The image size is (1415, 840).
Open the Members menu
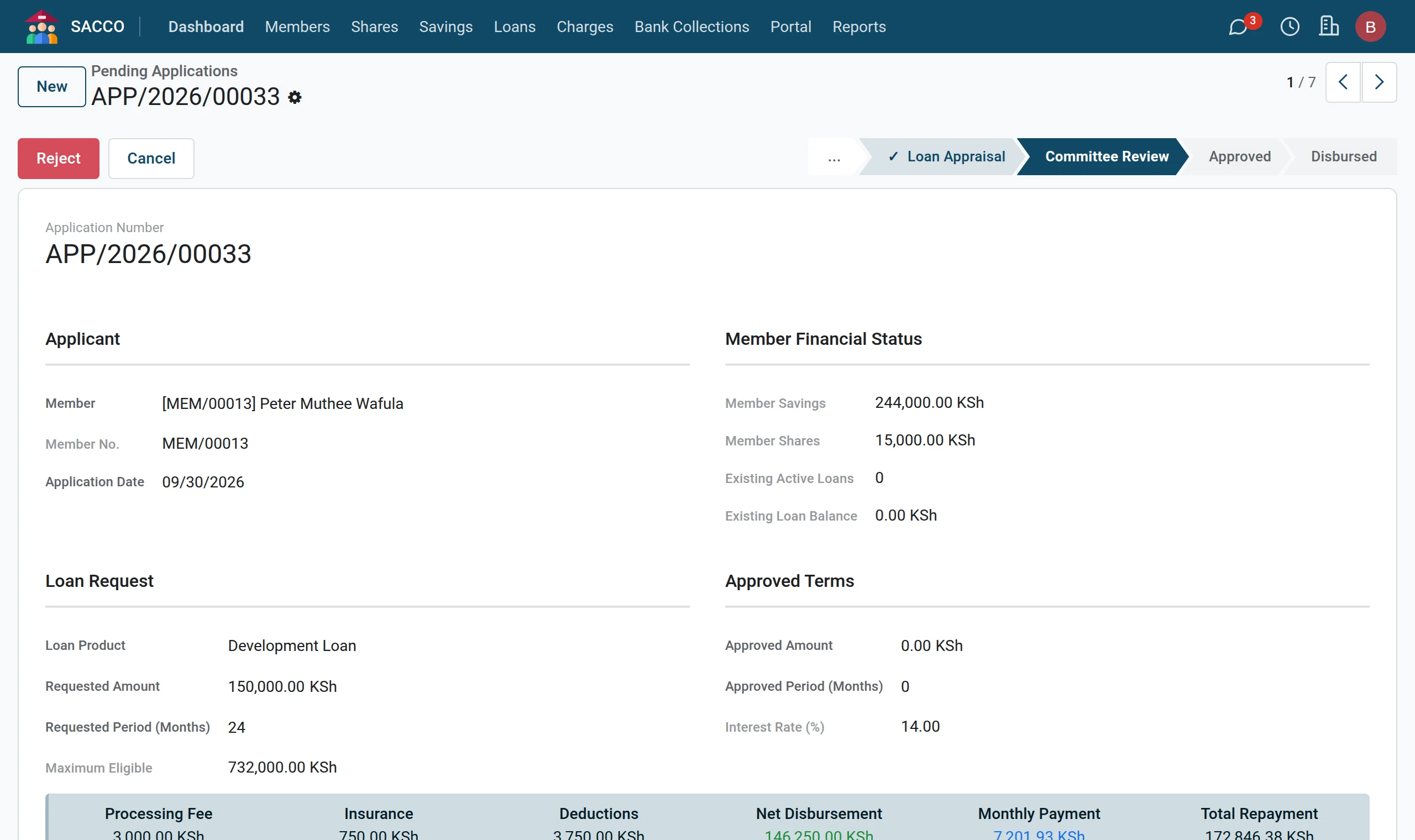pos(297,27)
